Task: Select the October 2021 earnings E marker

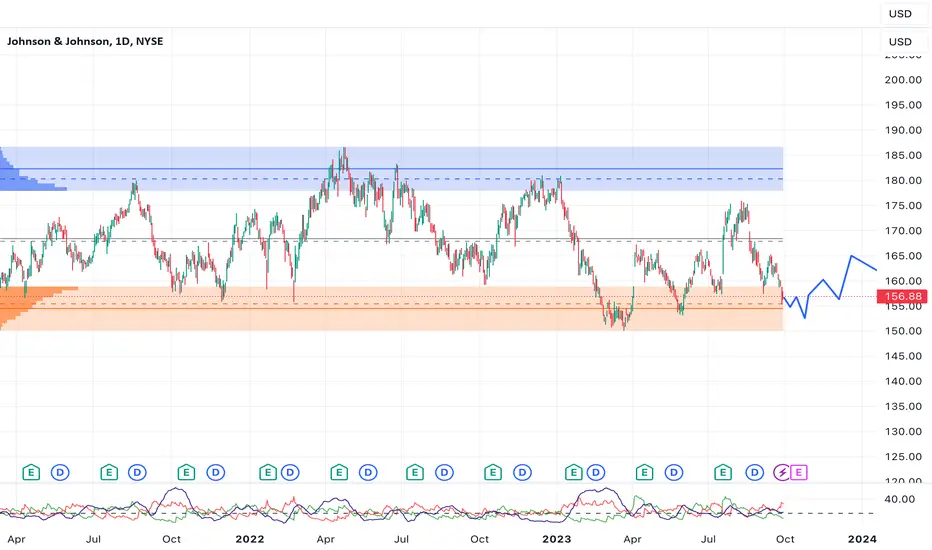Action: (x=186, y=473)
